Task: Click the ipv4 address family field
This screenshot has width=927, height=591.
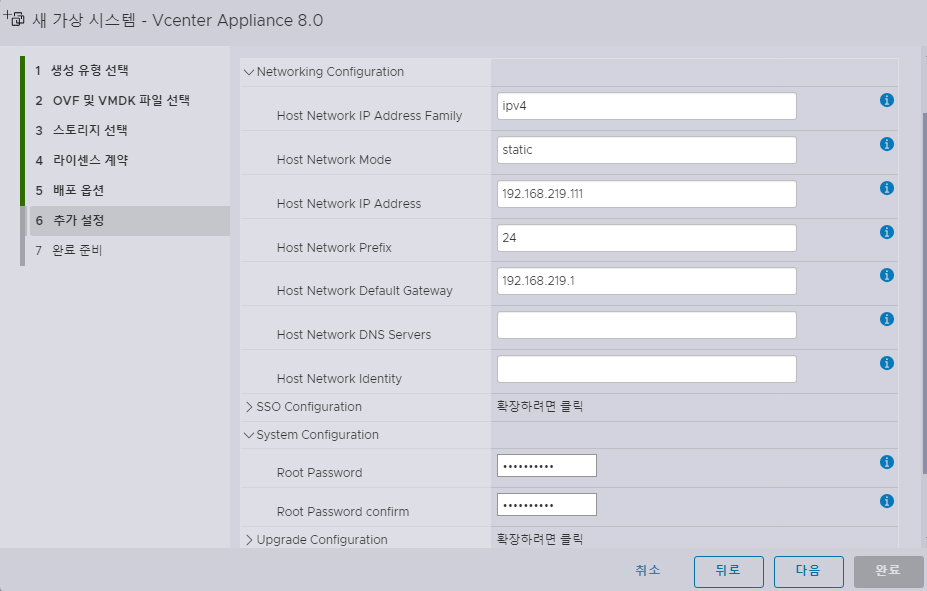Action: tap(647, 106)
